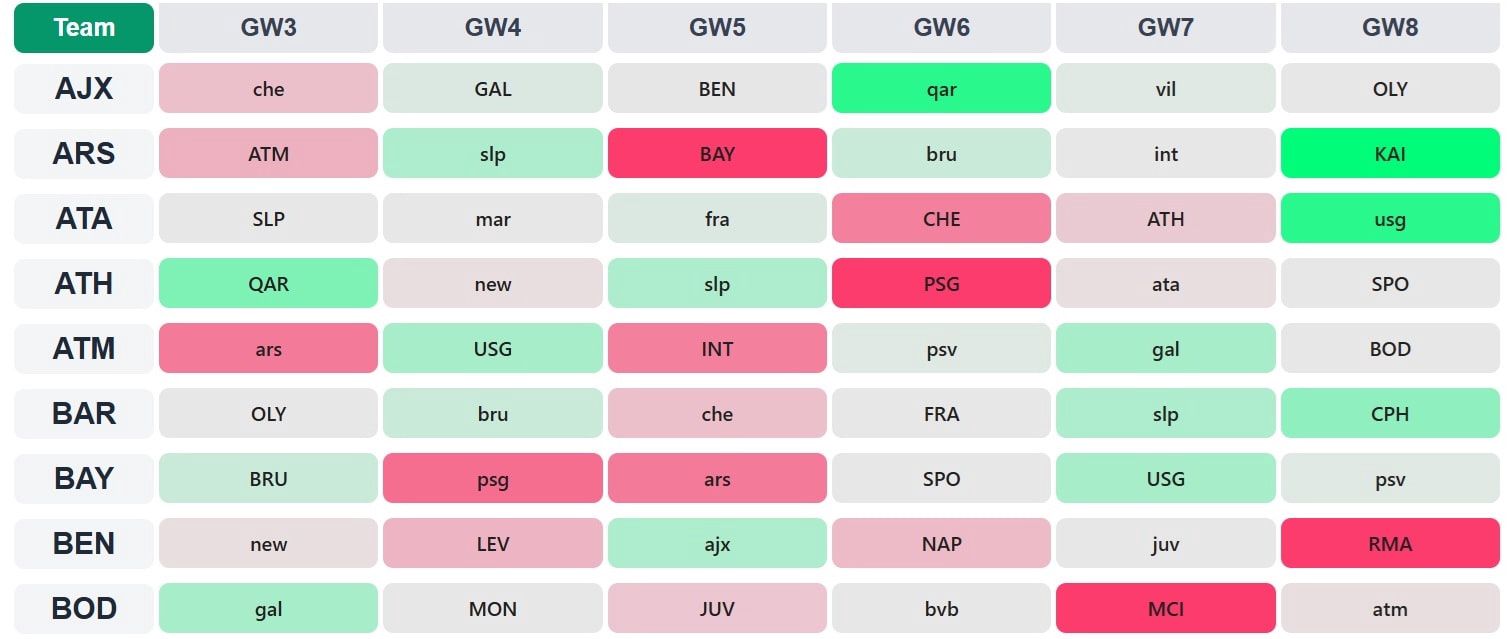Click the green Team header button

(84, 28)
